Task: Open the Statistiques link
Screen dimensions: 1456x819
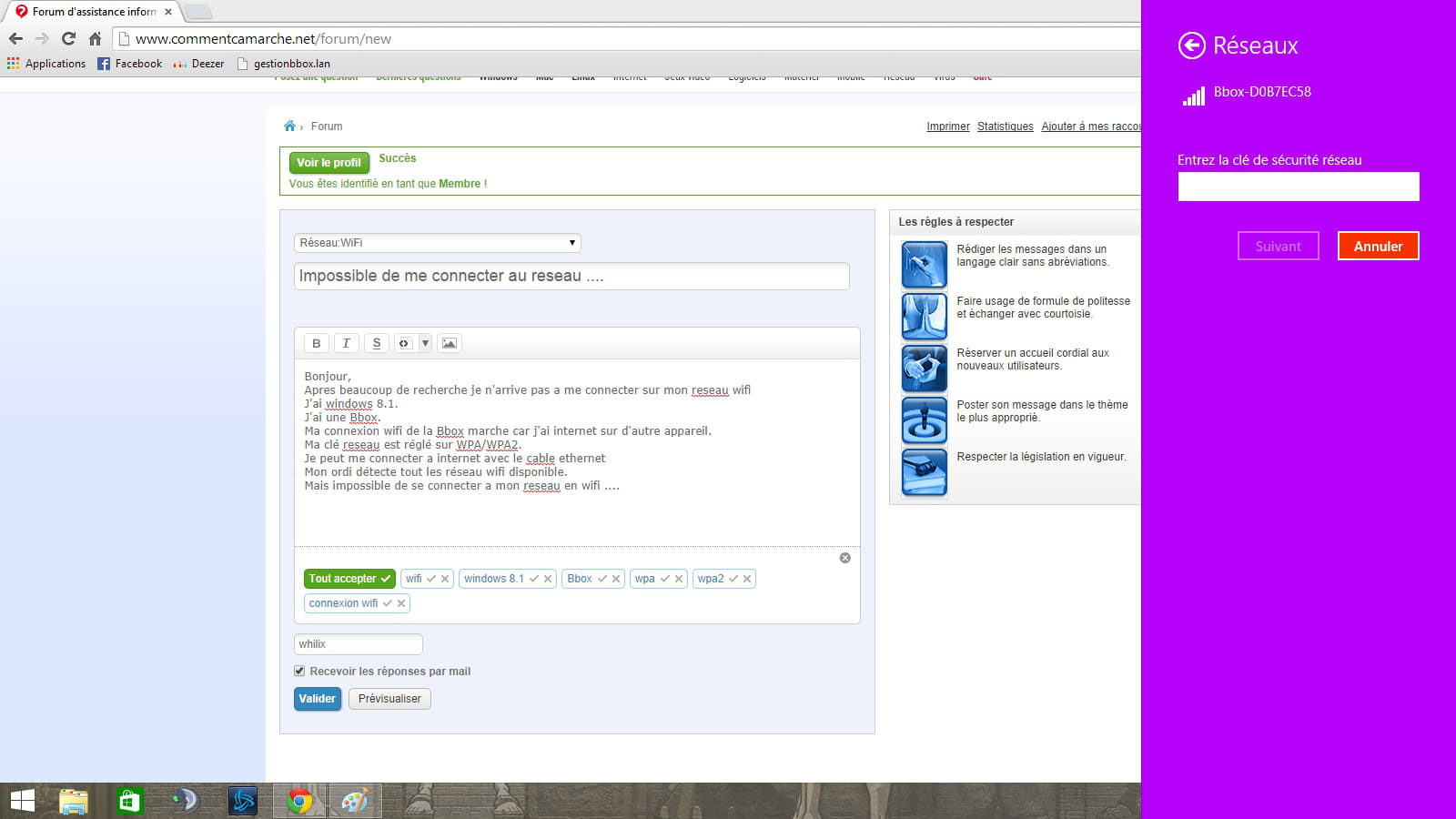Action: (1006, 126)
